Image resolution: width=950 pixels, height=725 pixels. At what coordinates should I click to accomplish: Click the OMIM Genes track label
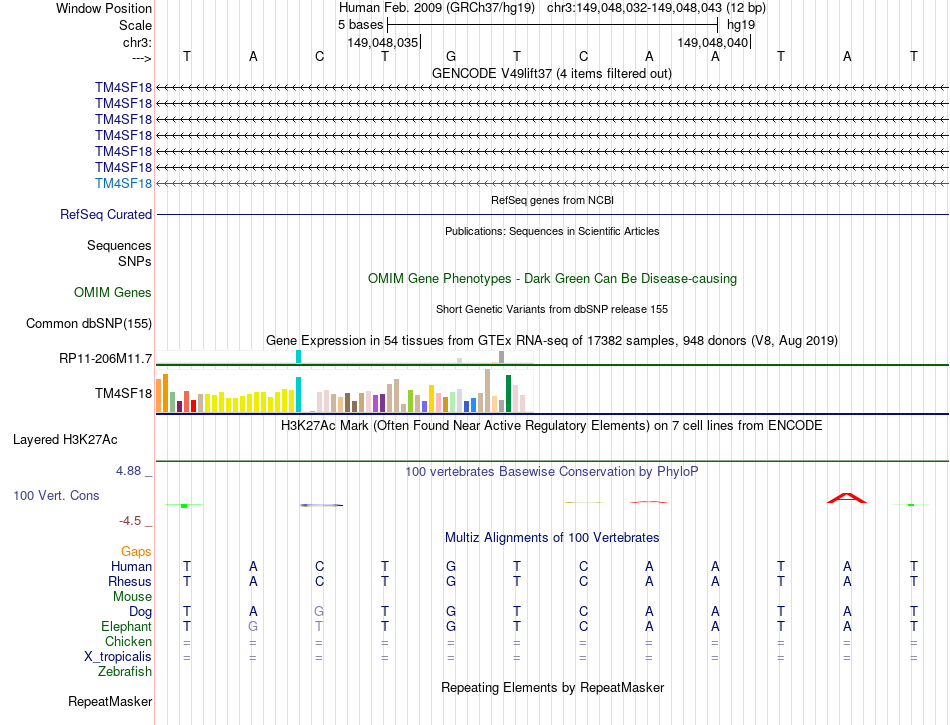tap(113, 293)
